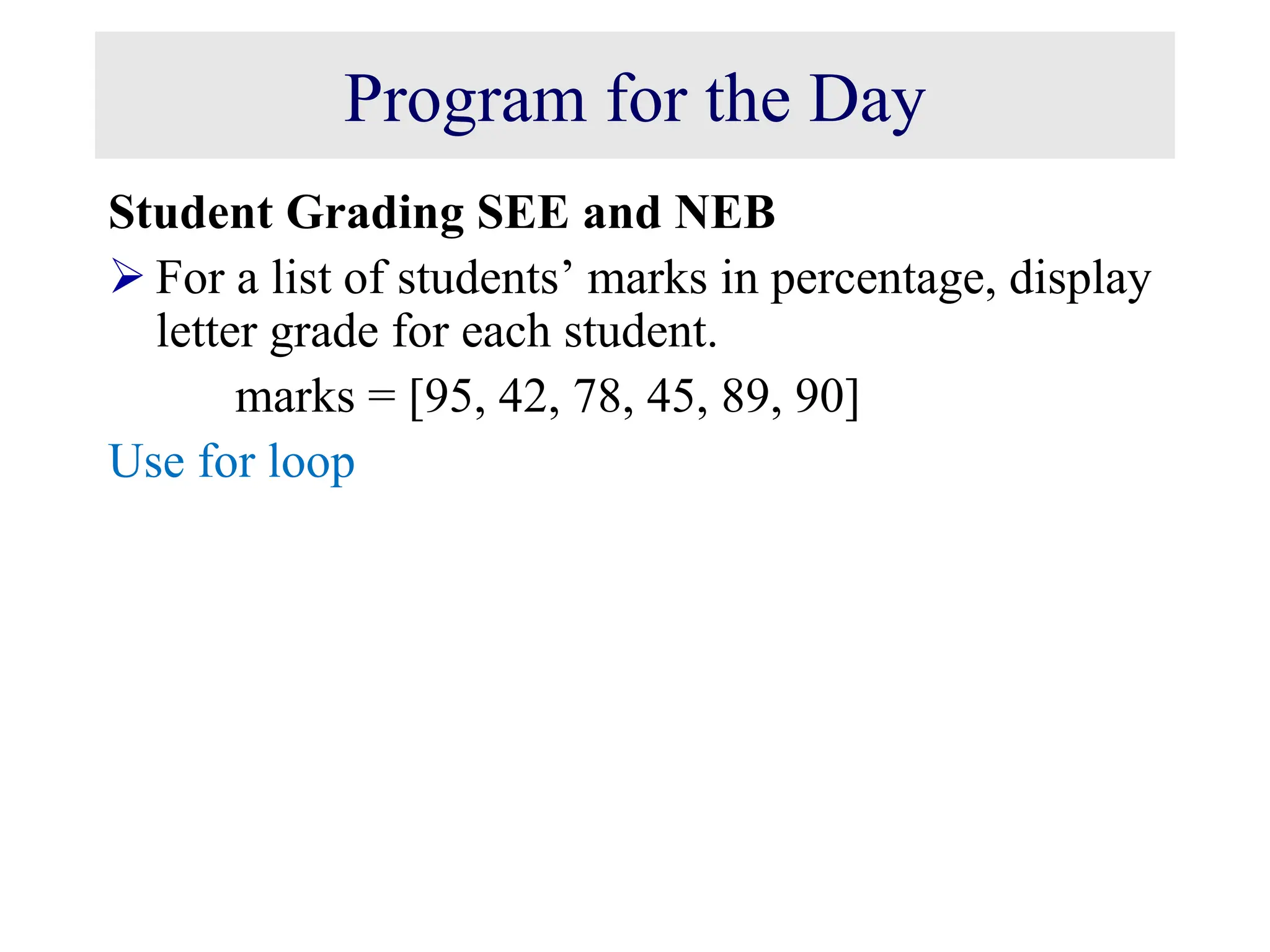The height and width of the screenshot is (952, 1270).
Task: Click the word 'display' in bullet text
Action: 1080,278
